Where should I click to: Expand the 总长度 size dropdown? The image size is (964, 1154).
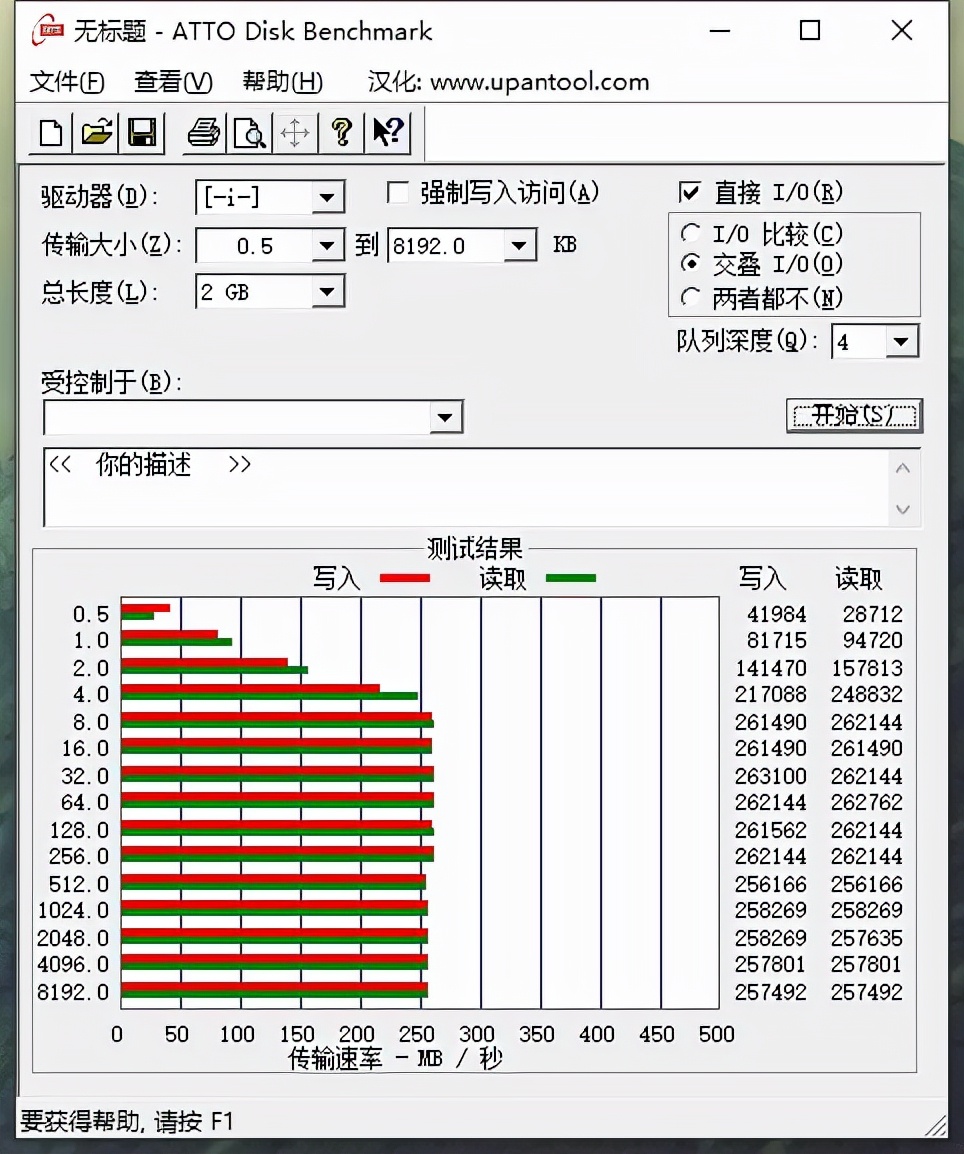pyautogui.click(x=328, y=291)
